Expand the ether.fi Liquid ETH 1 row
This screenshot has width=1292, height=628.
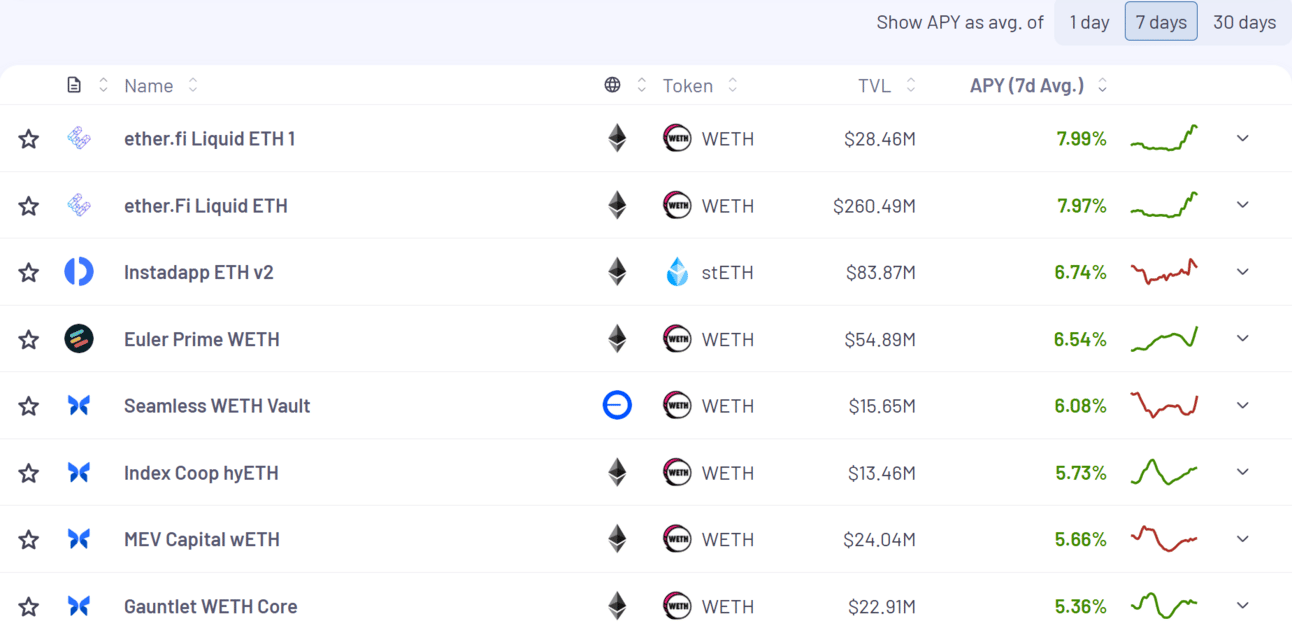click(x=1243, y=138)
